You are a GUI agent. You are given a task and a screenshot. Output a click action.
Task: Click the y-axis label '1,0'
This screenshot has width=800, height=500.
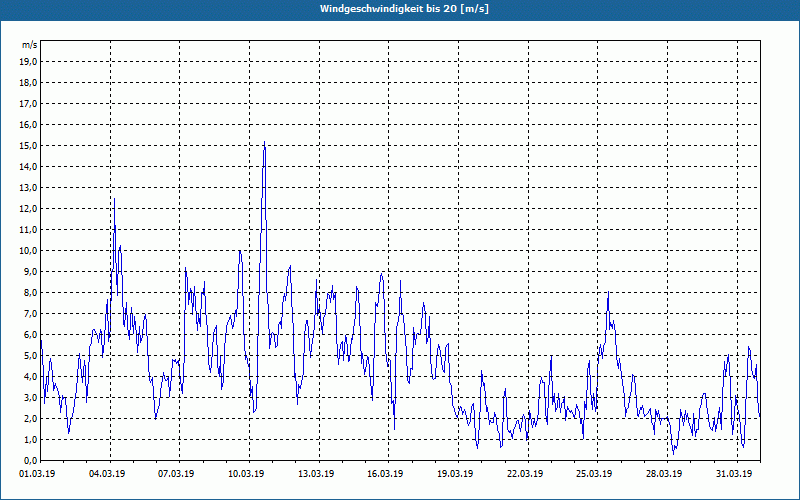30,439
